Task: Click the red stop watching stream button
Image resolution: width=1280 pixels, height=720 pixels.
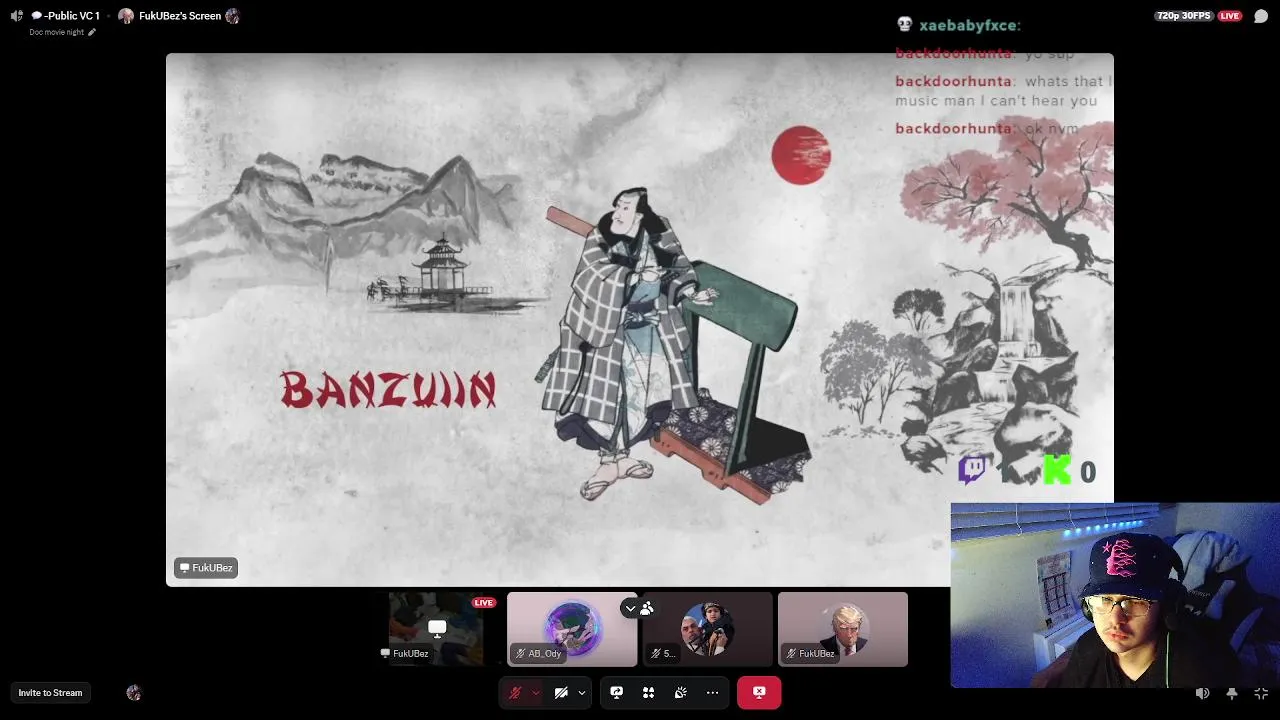Action: pos(759,692)
